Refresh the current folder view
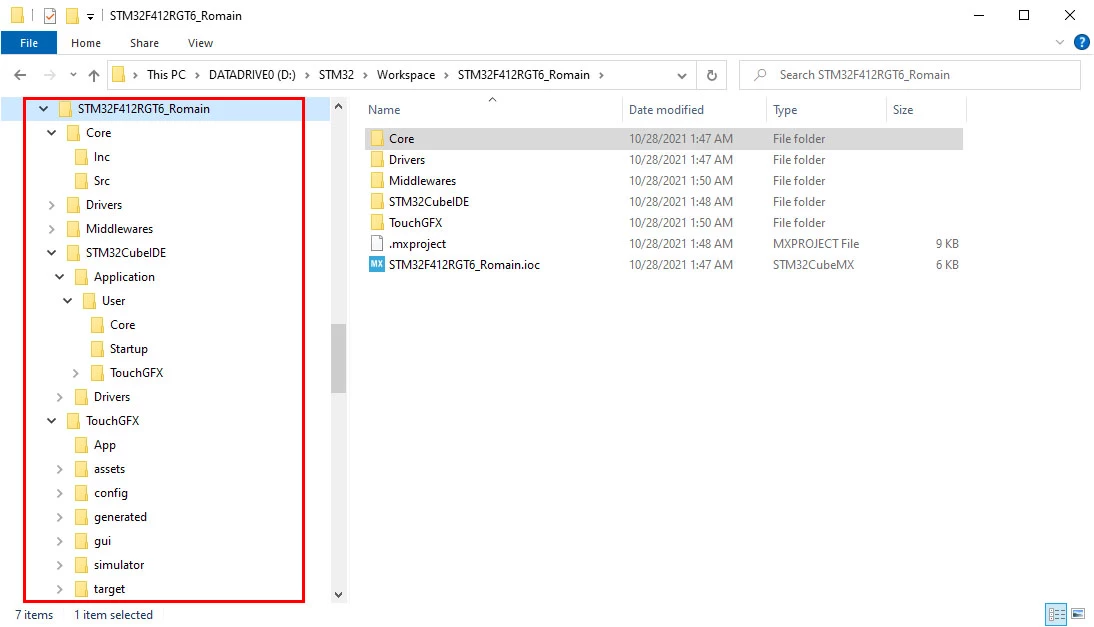This screenshot has width=1094, height=627. tap(712, 75)
